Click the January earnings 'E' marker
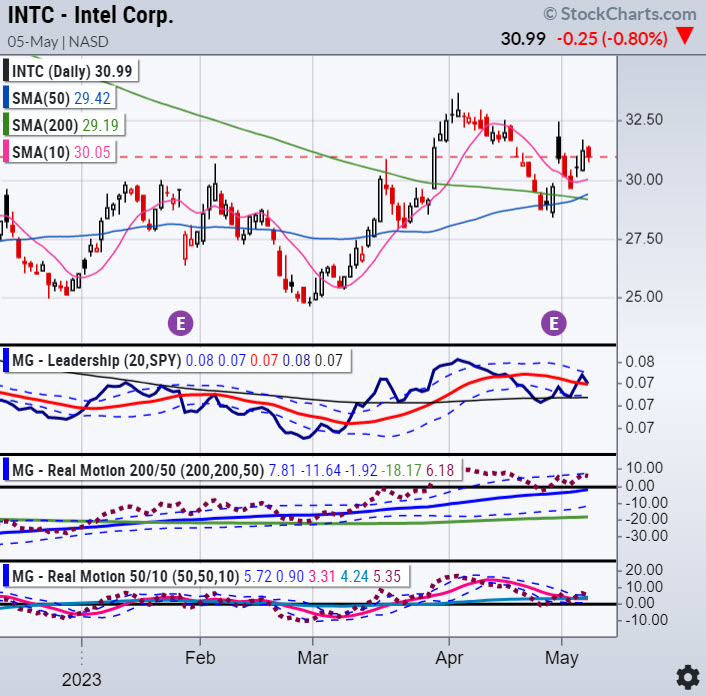Viewport: 706px width, 696px height. 181,322
